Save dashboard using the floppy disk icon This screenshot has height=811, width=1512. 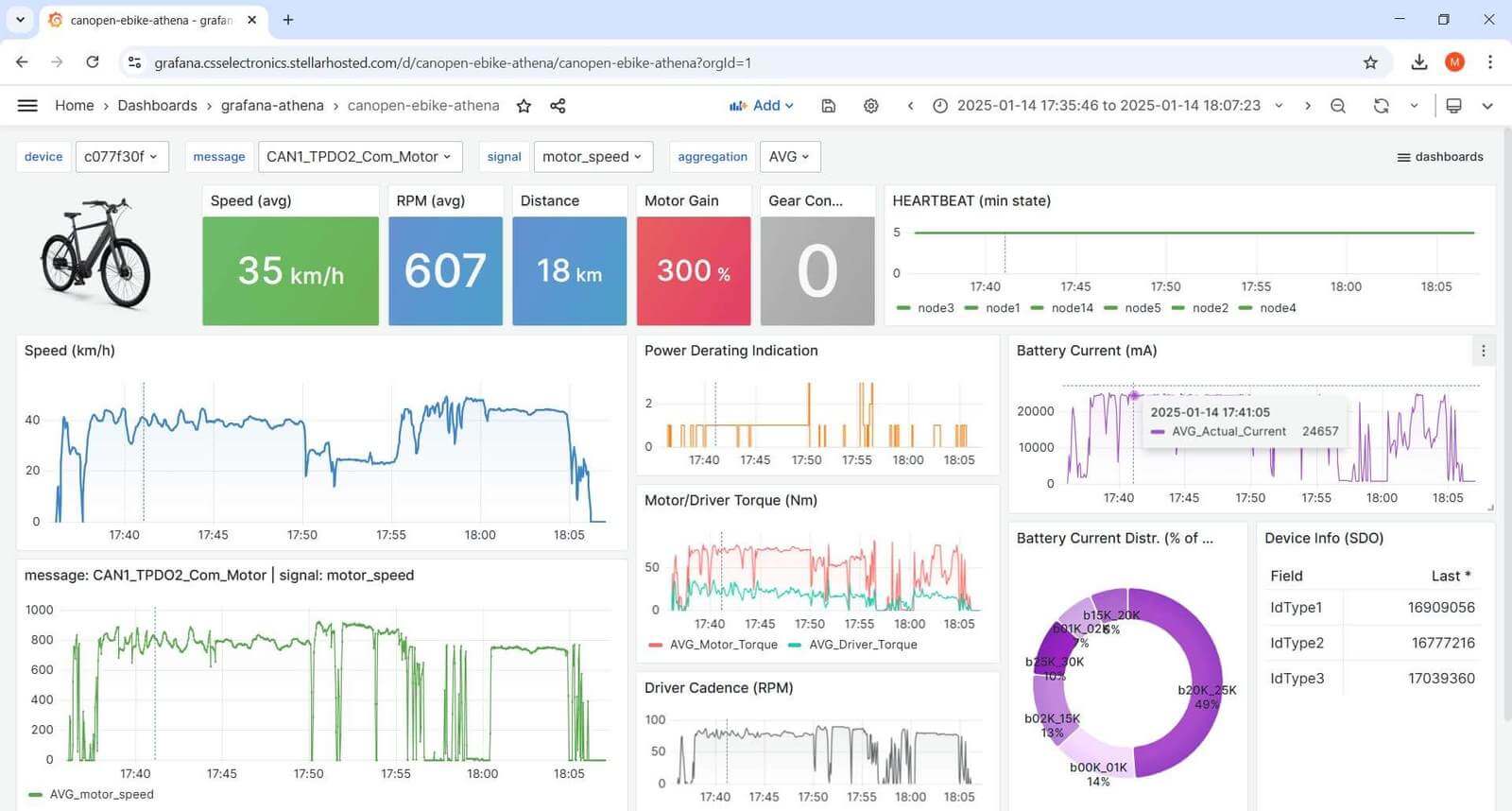(829, 106)
